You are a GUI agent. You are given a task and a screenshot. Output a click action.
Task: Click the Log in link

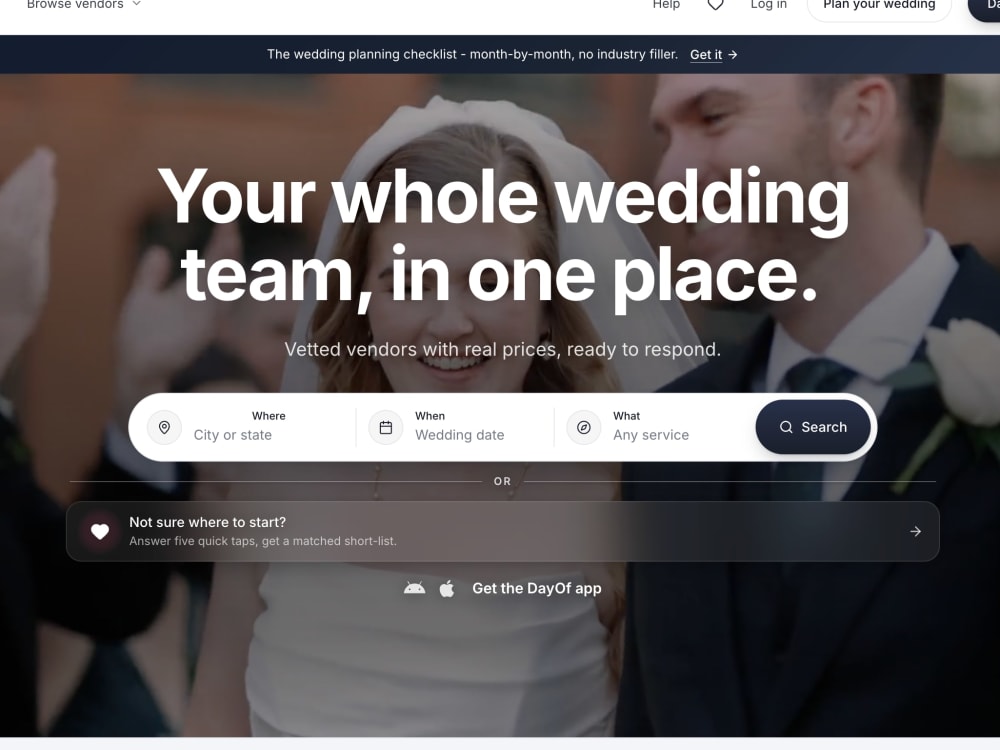768,4
